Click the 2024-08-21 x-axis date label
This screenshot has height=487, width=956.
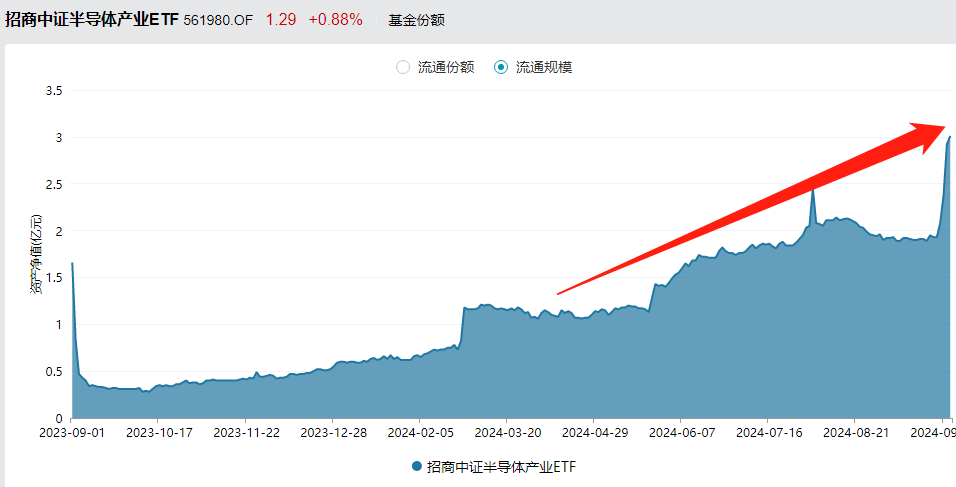tap(854, 433)
